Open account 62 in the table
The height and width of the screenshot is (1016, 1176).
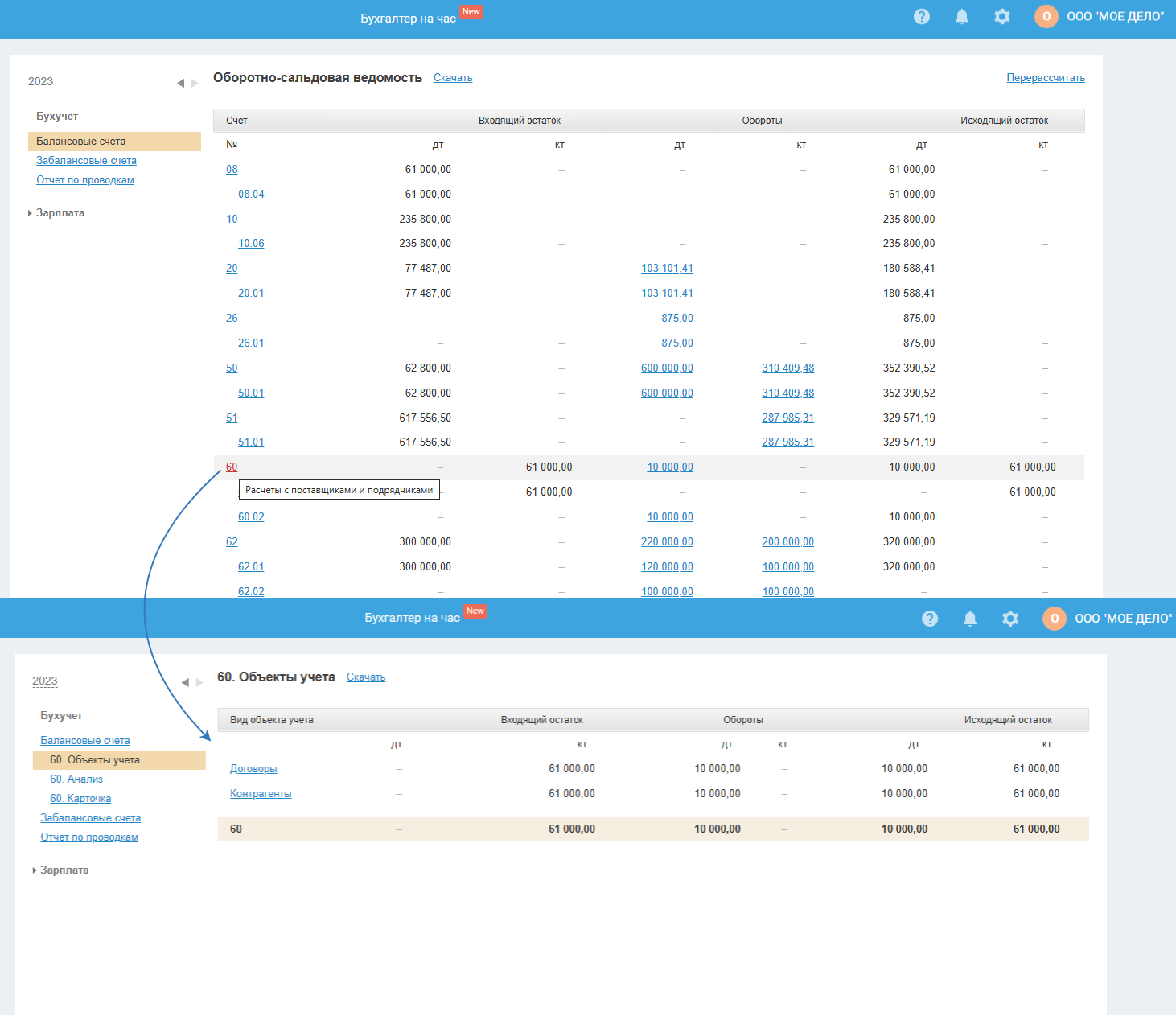[x=232, y=542]
